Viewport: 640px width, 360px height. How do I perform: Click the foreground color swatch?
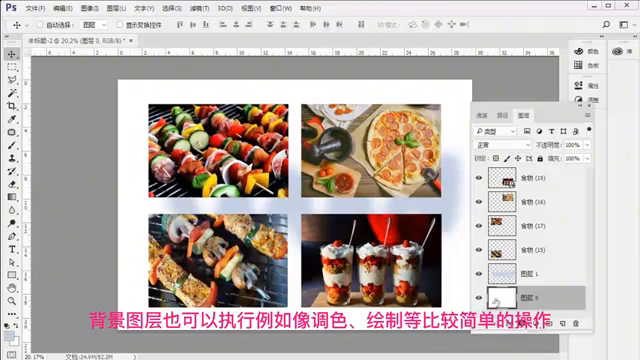pos(9,337)
